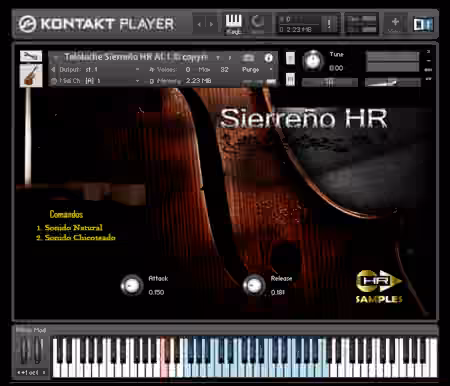Open instrument edit mode with wrench icon

pos(31,56)
